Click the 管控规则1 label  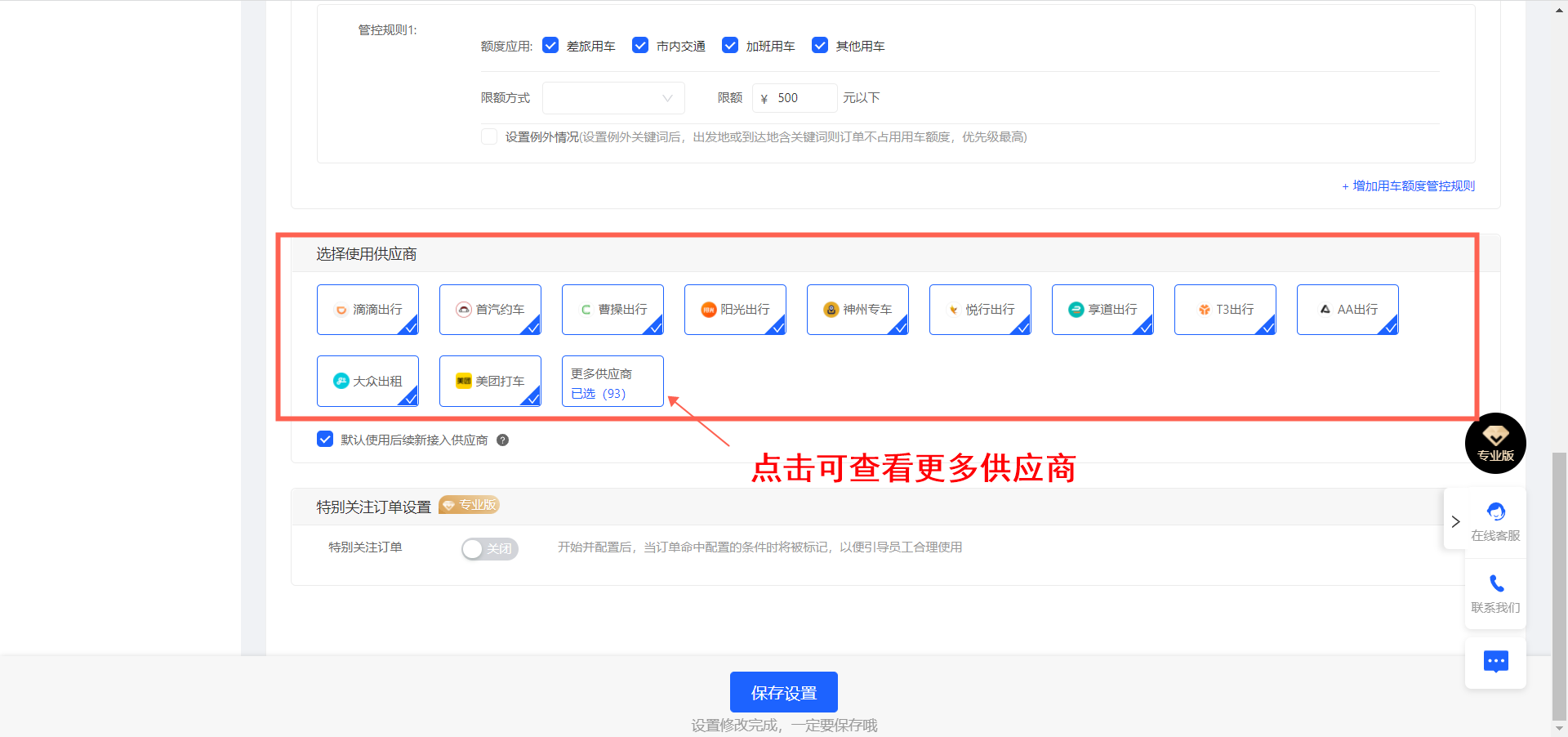(x=387, y=30)
